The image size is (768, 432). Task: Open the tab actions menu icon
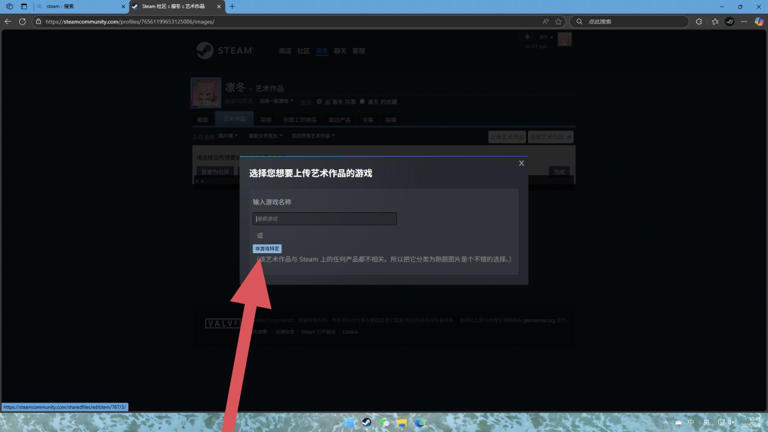(24, 6)
